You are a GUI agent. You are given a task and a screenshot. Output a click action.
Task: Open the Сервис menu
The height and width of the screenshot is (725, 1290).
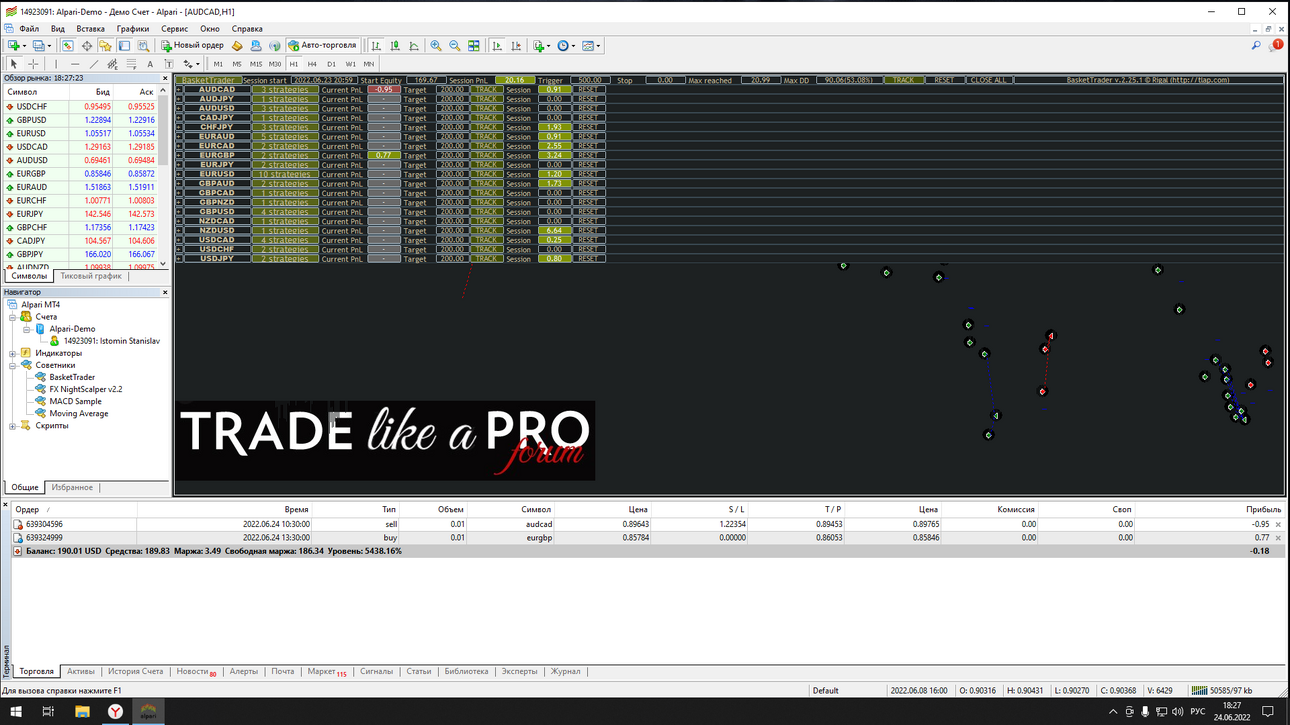click(x=174, y=29)
